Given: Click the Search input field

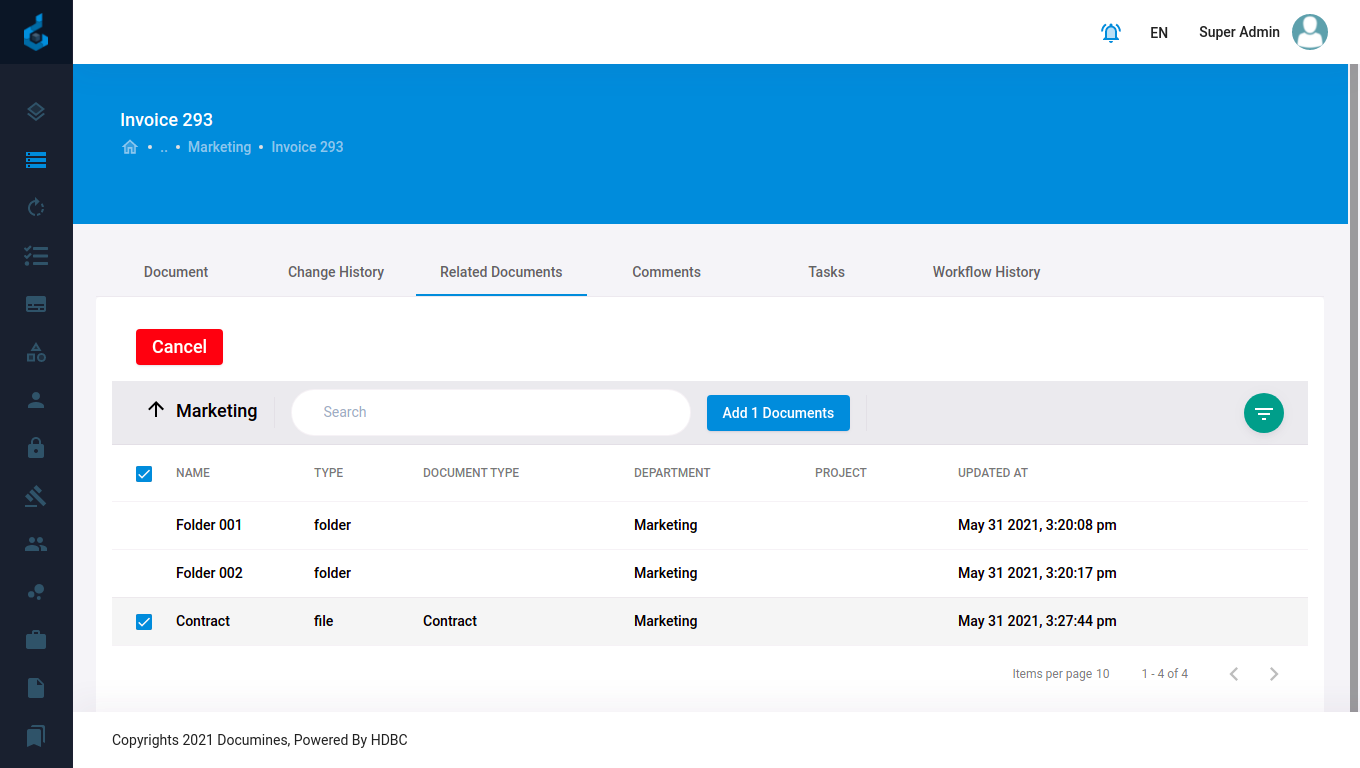Looking at the screenshot, I should coord(490,412).
